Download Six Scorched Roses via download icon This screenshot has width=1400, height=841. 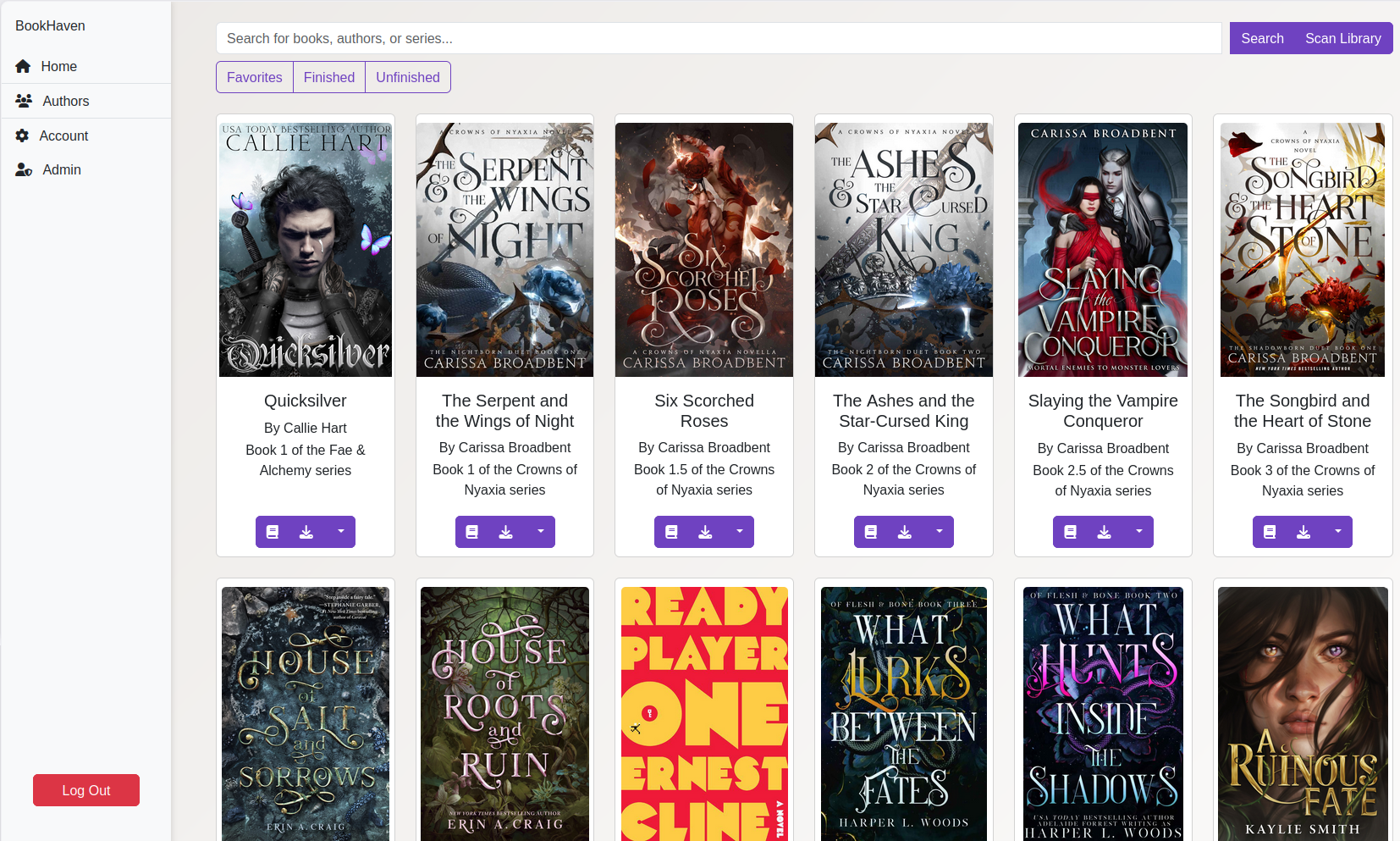(x=705, y=532)
